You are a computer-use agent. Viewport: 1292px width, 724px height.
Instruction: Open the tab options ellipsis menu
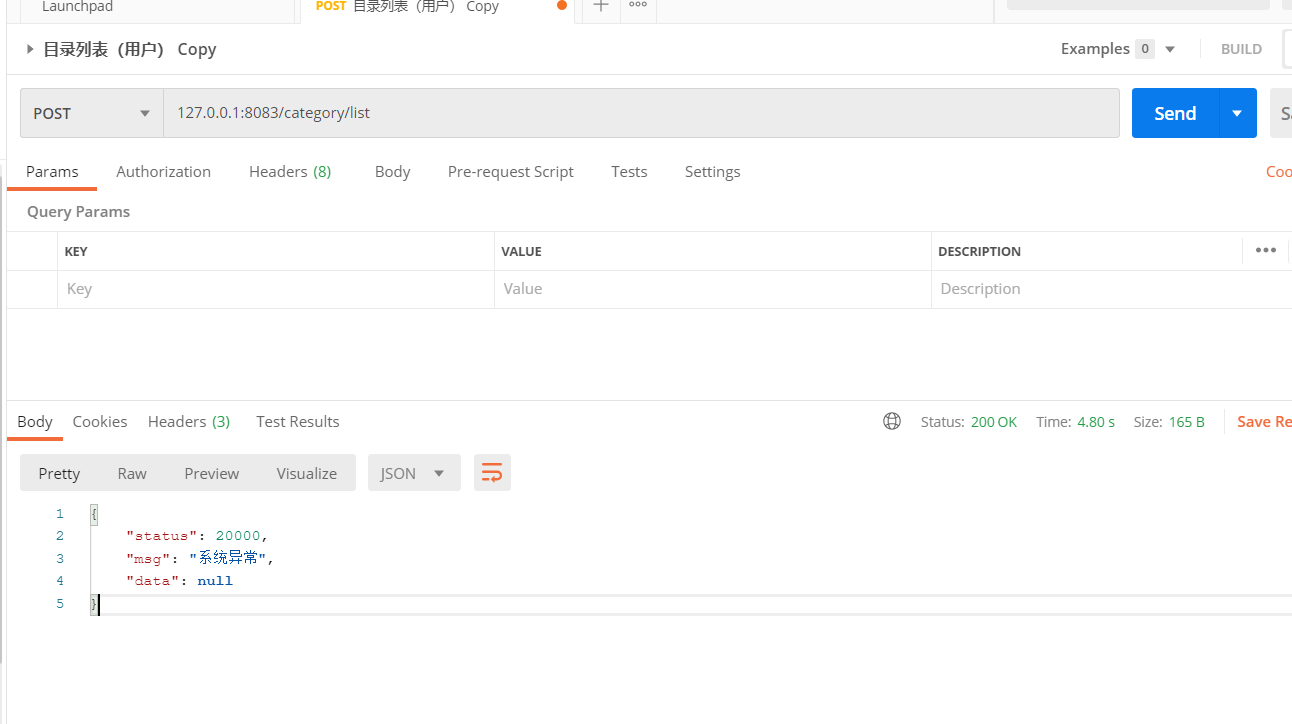coord(638,5)
